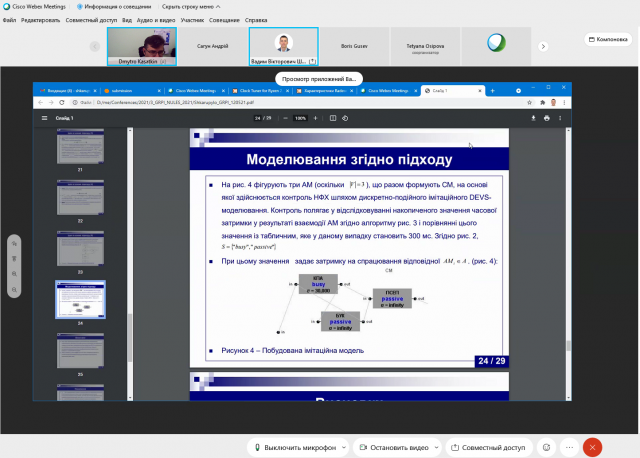Open the Вид menu

[127, 20]
